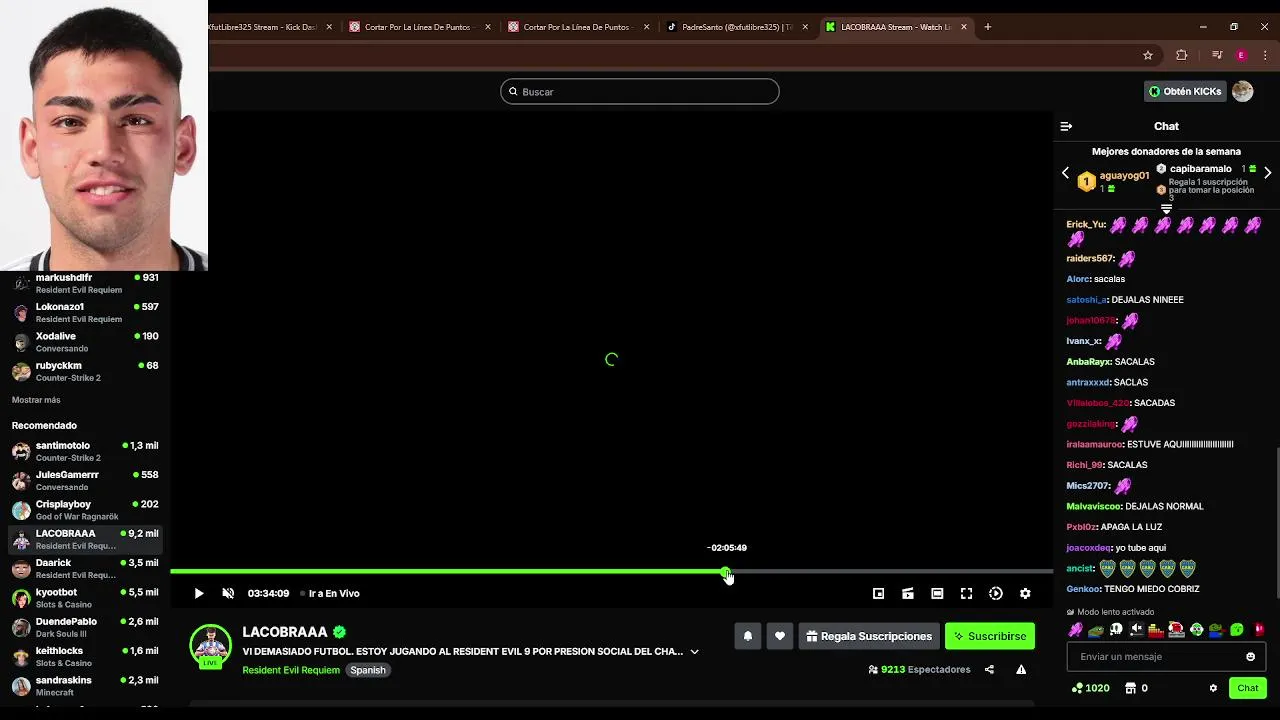
Task: Click the 1020 channel points icon
Action: pos(1077,688)
